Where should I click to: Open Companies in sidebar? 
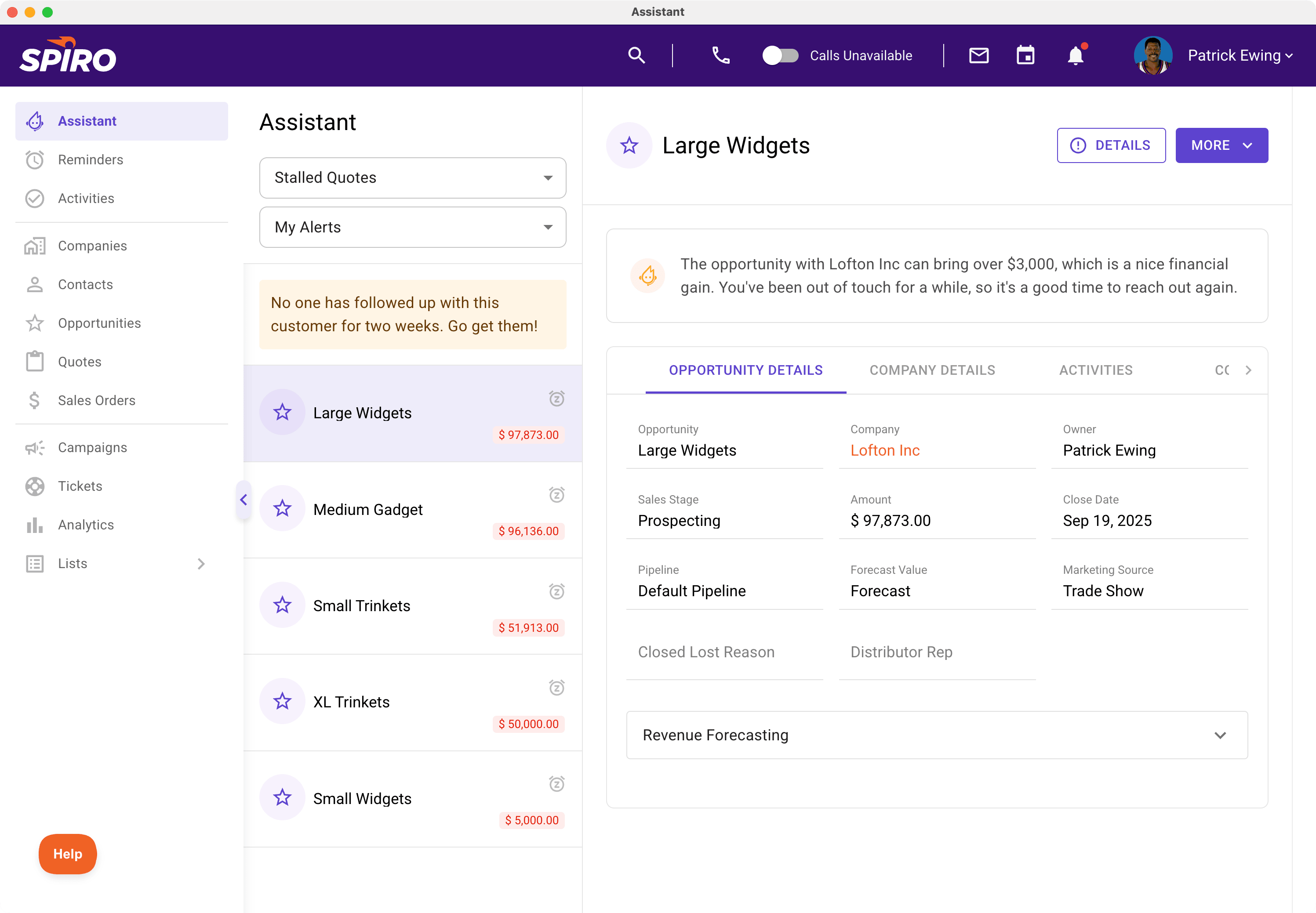[121, 246]
